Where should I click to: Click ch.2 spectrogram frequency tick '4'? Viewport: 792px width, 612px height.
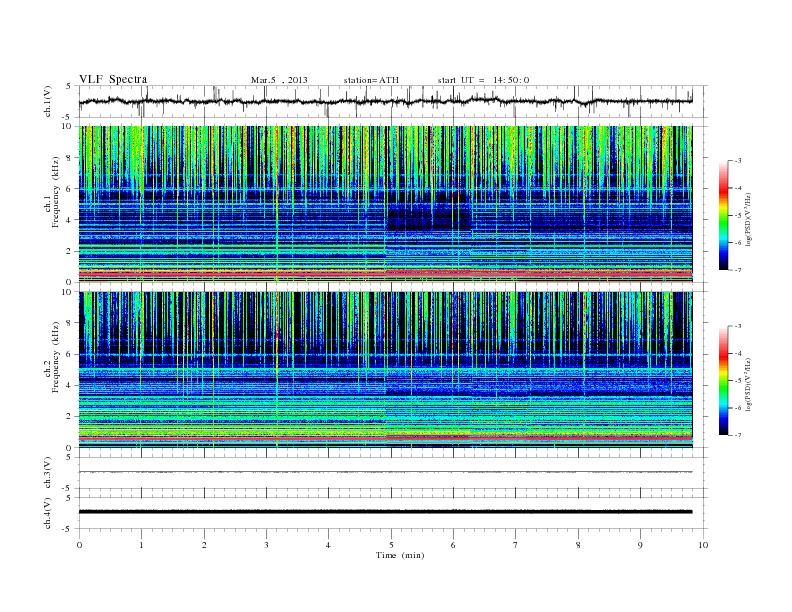(x=69, y=386)
